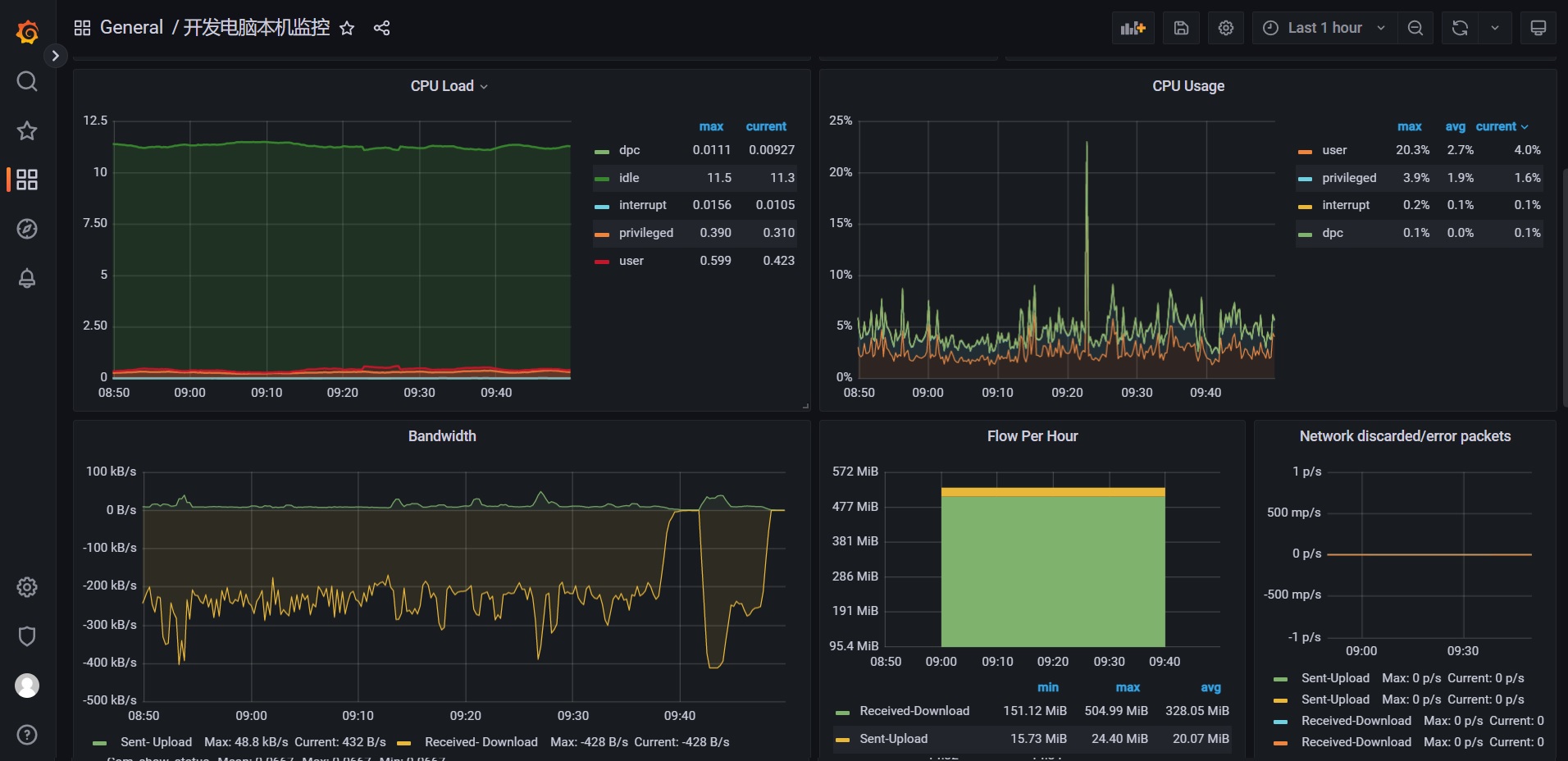
Task: Toggle Sent-Upload in Flow Per Hour legend
Action: coord(893,739)
